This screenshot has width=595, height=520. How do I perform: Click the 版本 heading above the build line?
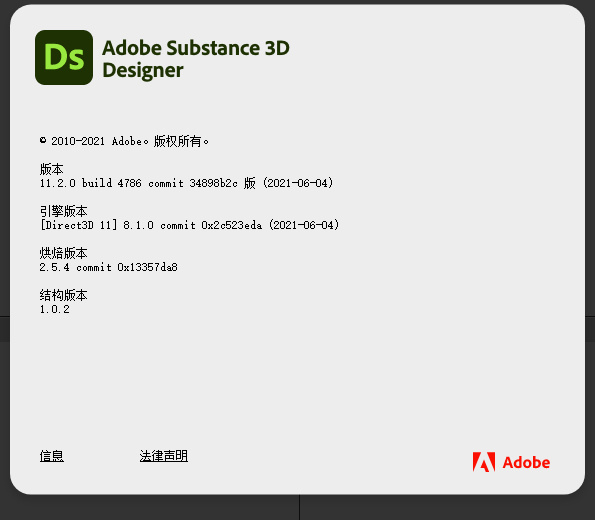pos(52,169)
